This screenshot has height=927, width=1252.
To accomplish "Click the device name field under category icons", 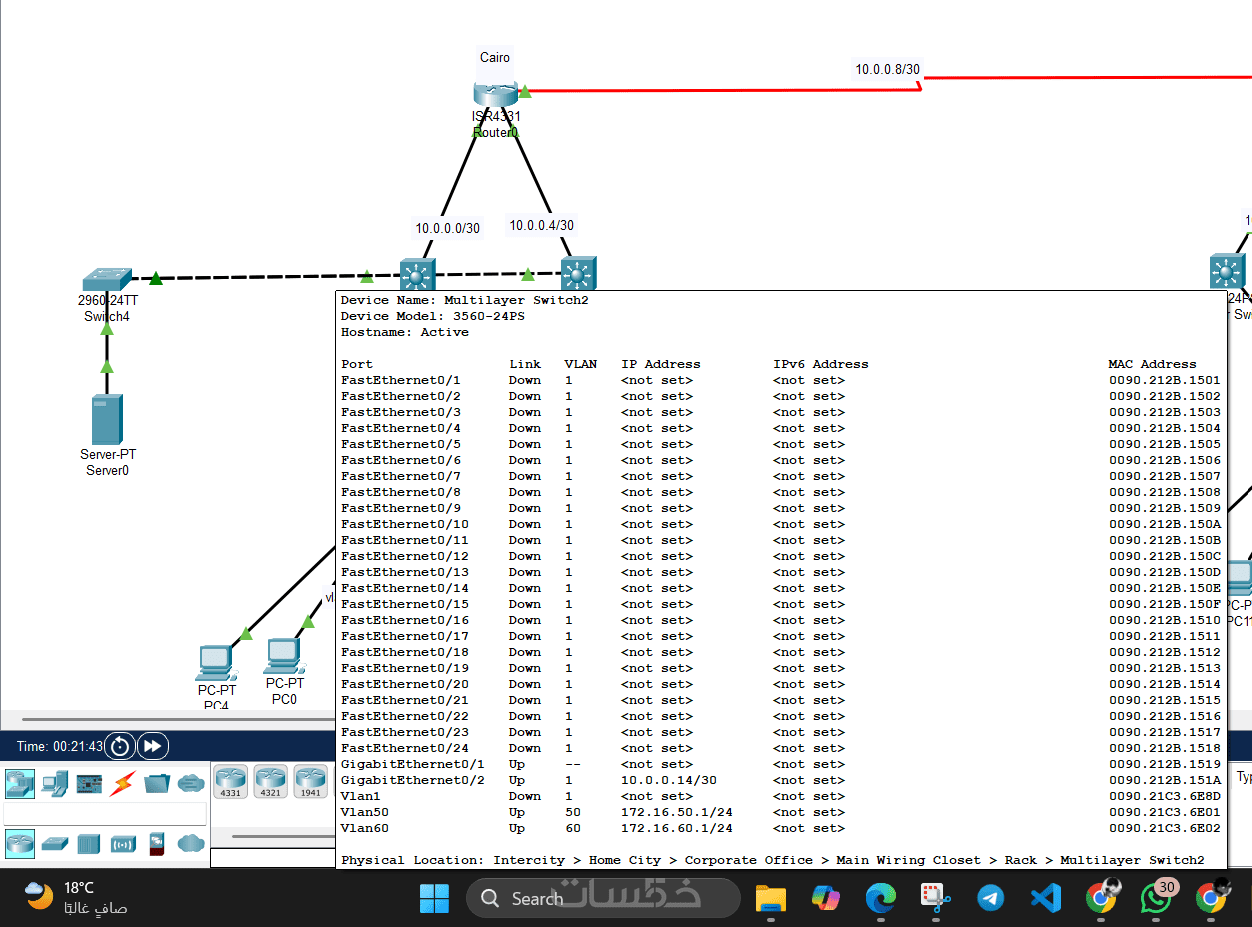I will pos(105,813).
